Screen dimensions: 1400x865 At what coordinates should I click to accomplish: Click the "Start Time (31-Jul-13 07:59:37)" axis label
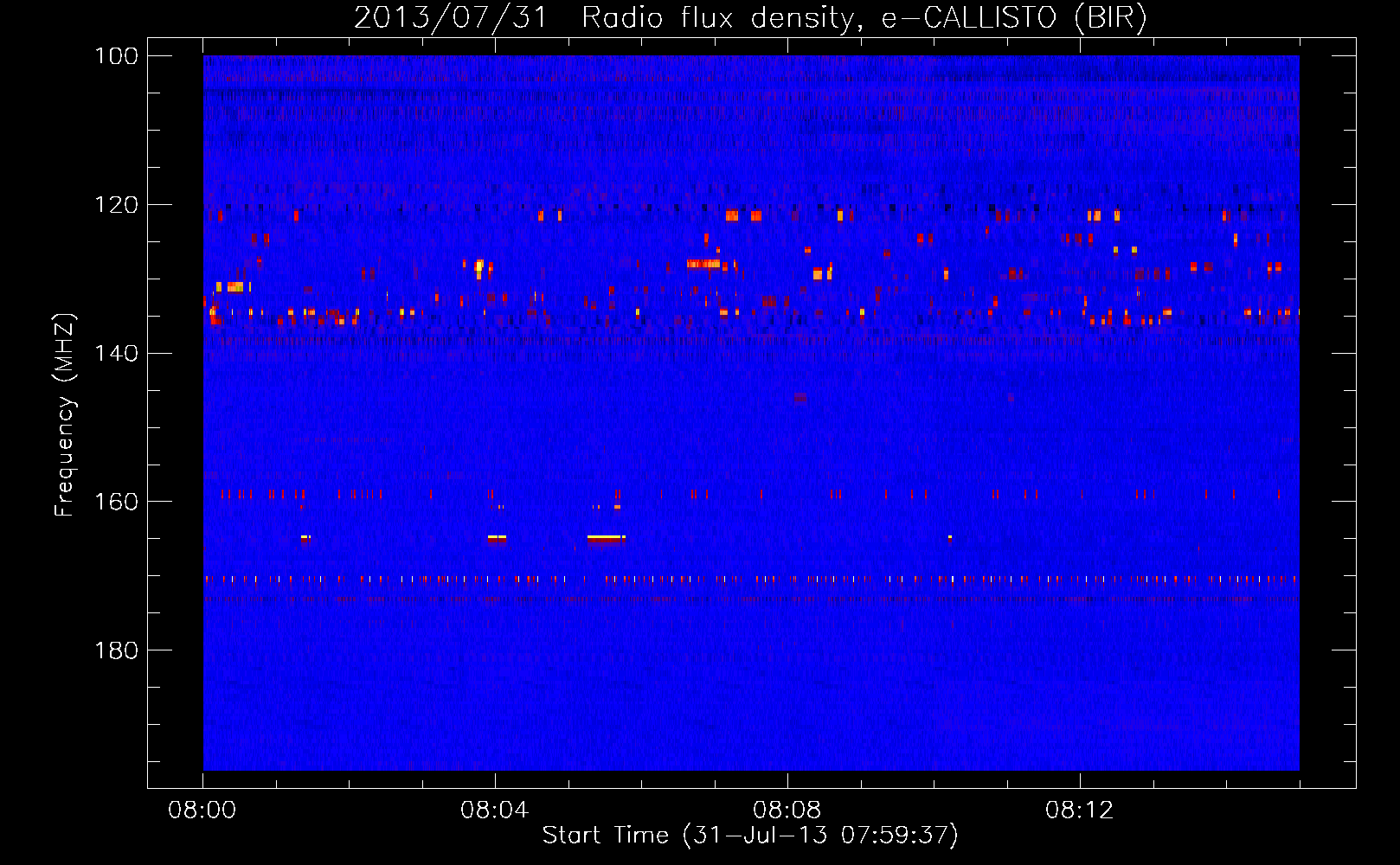tap(750, 836)
